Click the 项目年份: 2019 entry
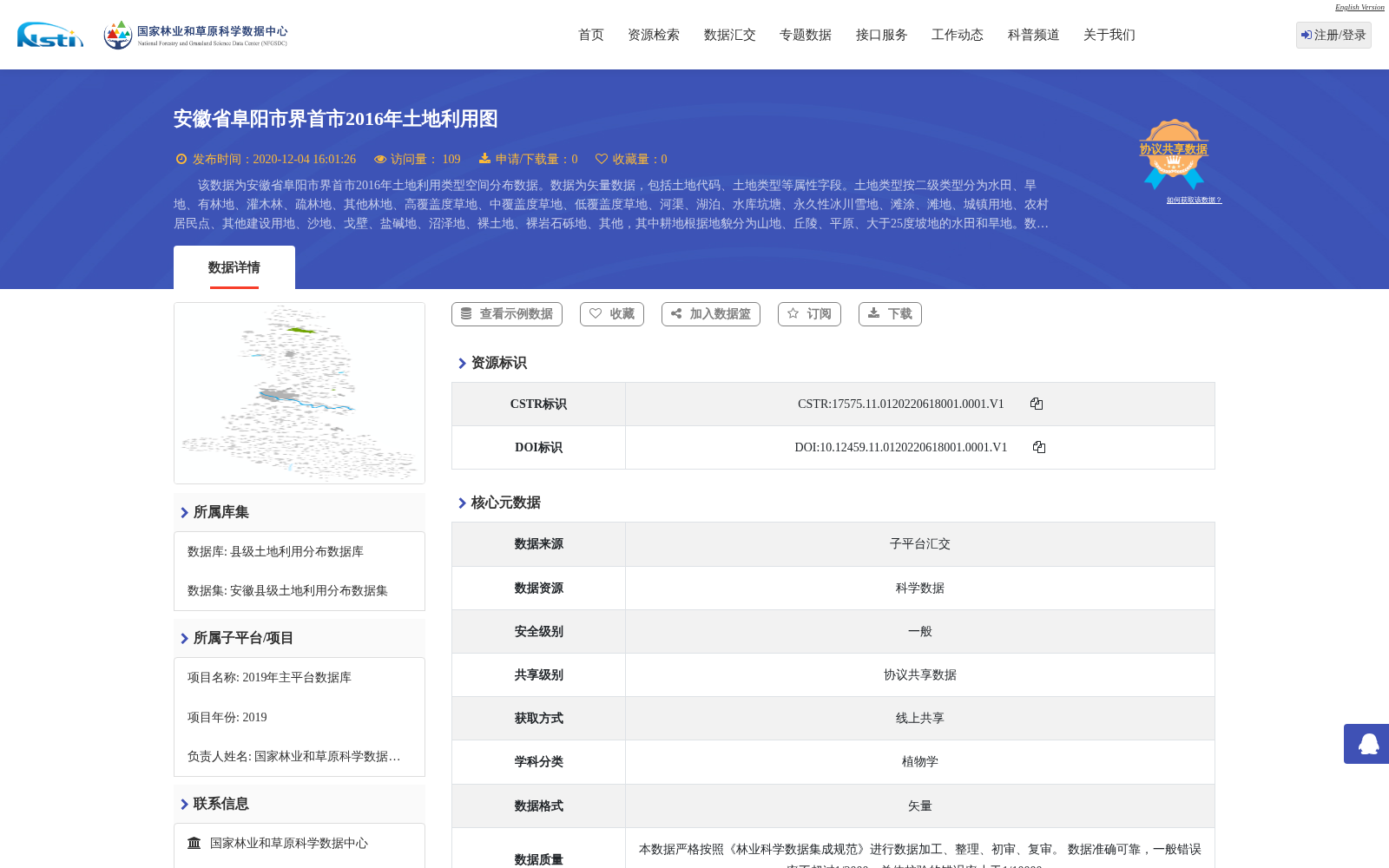 [x=227, y=718]
